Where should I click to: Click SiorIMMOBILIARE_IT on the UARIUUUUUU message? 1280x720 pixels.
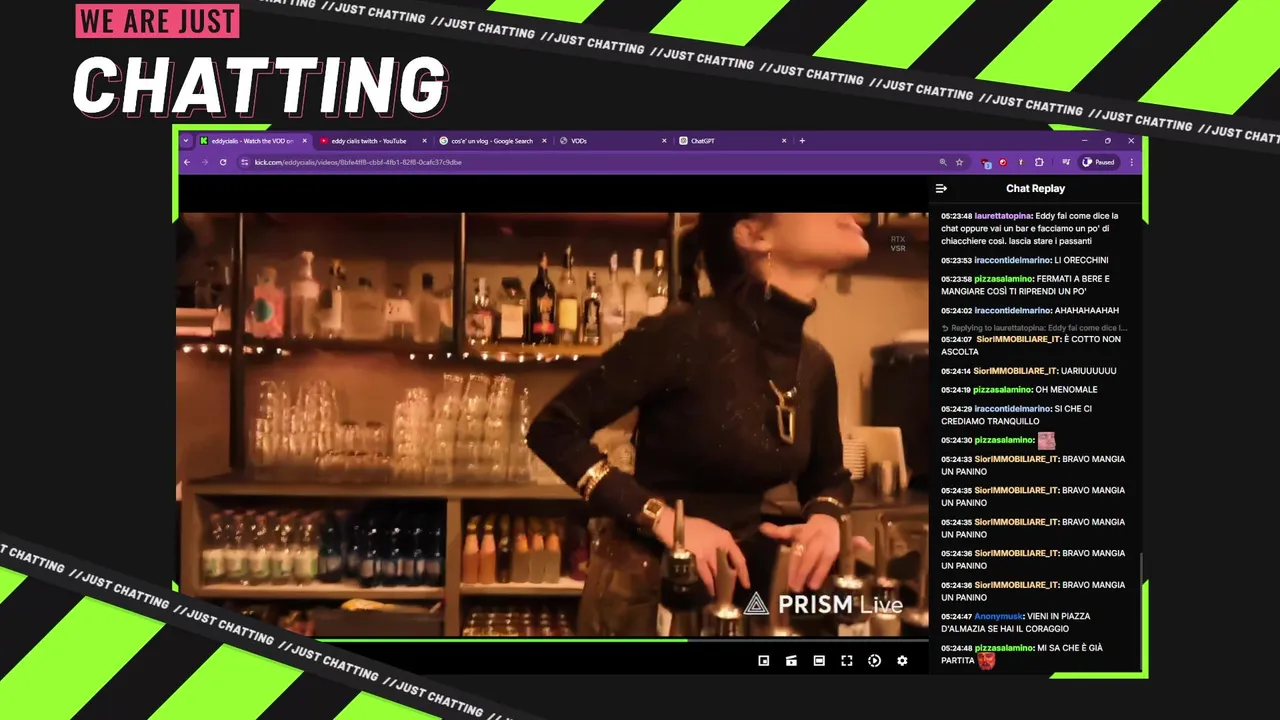pos(1016,371)
